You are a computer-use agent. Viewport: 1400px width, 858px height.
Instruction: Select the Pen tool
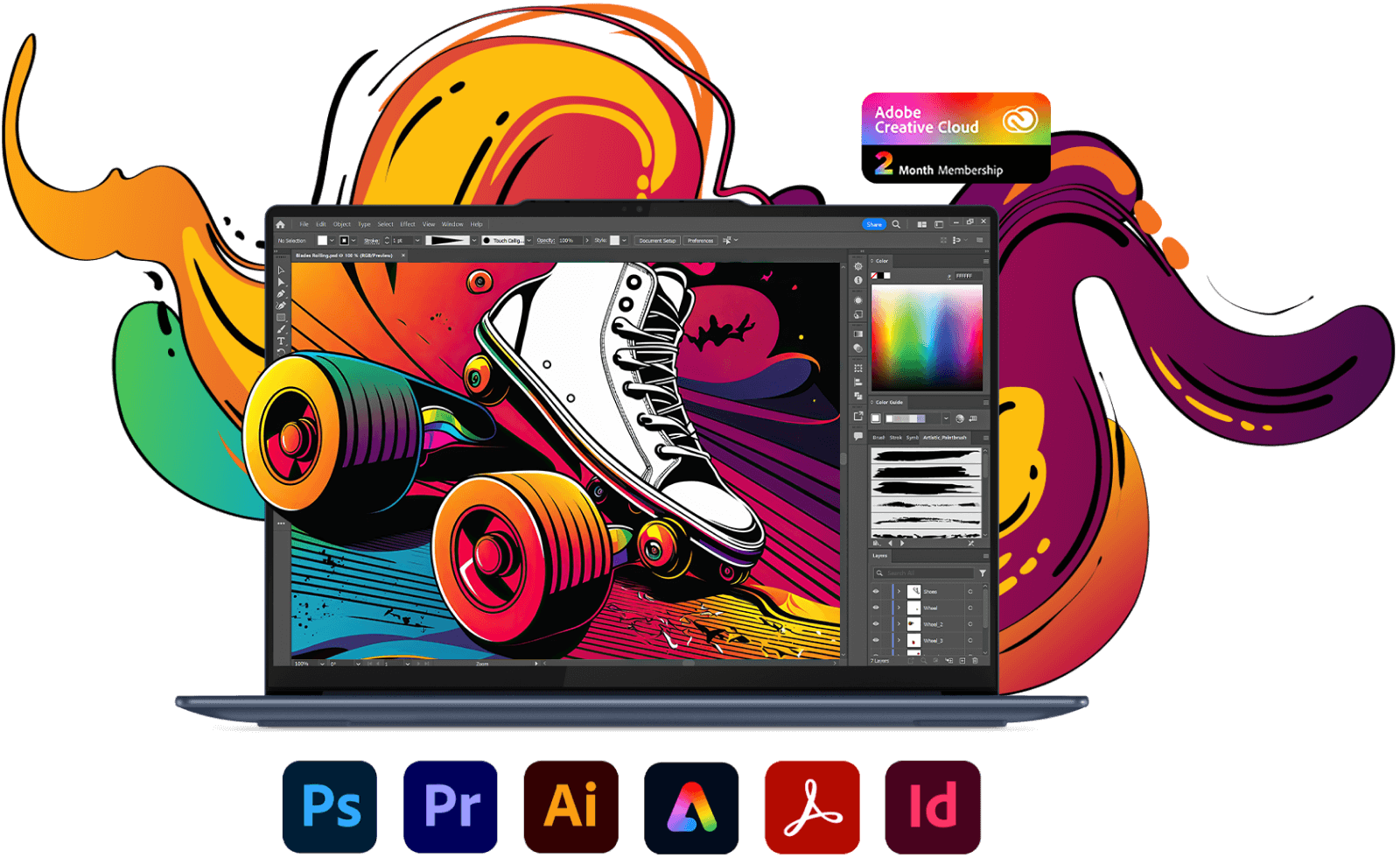[281, 294]
